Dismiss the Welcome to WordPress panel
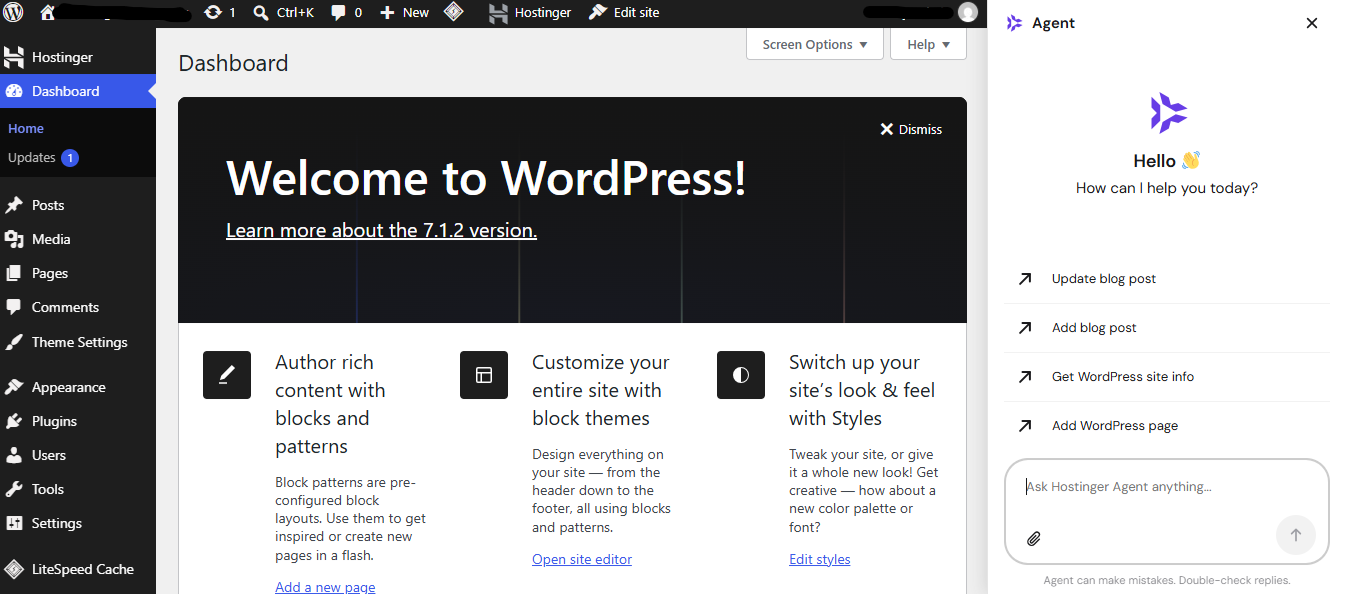 click(911, 129)
